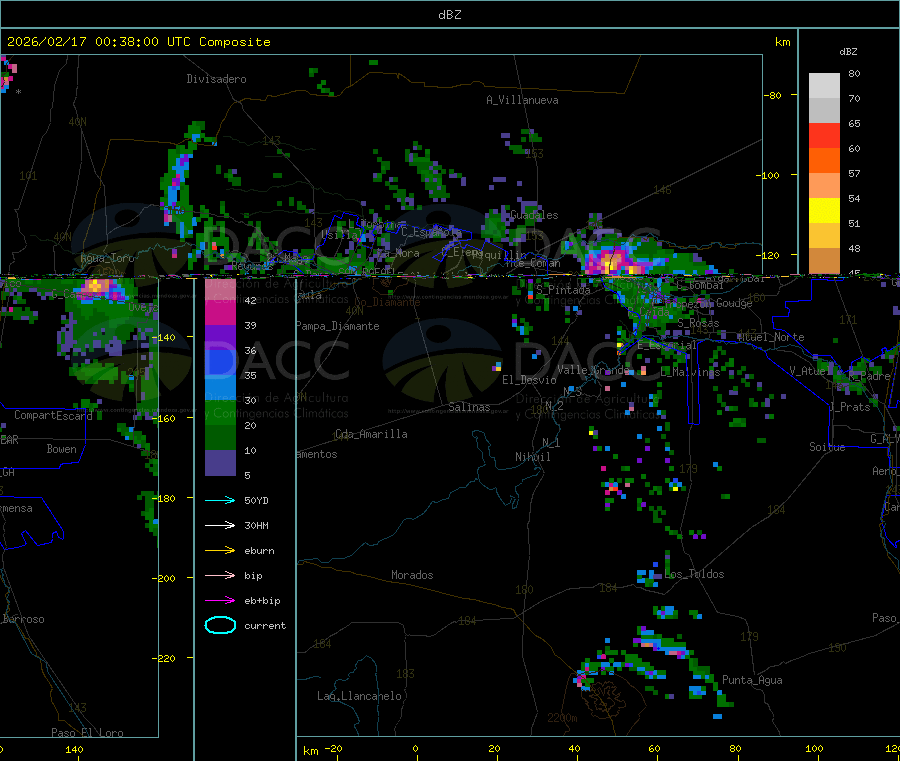This screenshot has height=761, width=900.
Task: Select the red swatch between 65 and 60 dBZ
Action: click(x=824, y=136)
